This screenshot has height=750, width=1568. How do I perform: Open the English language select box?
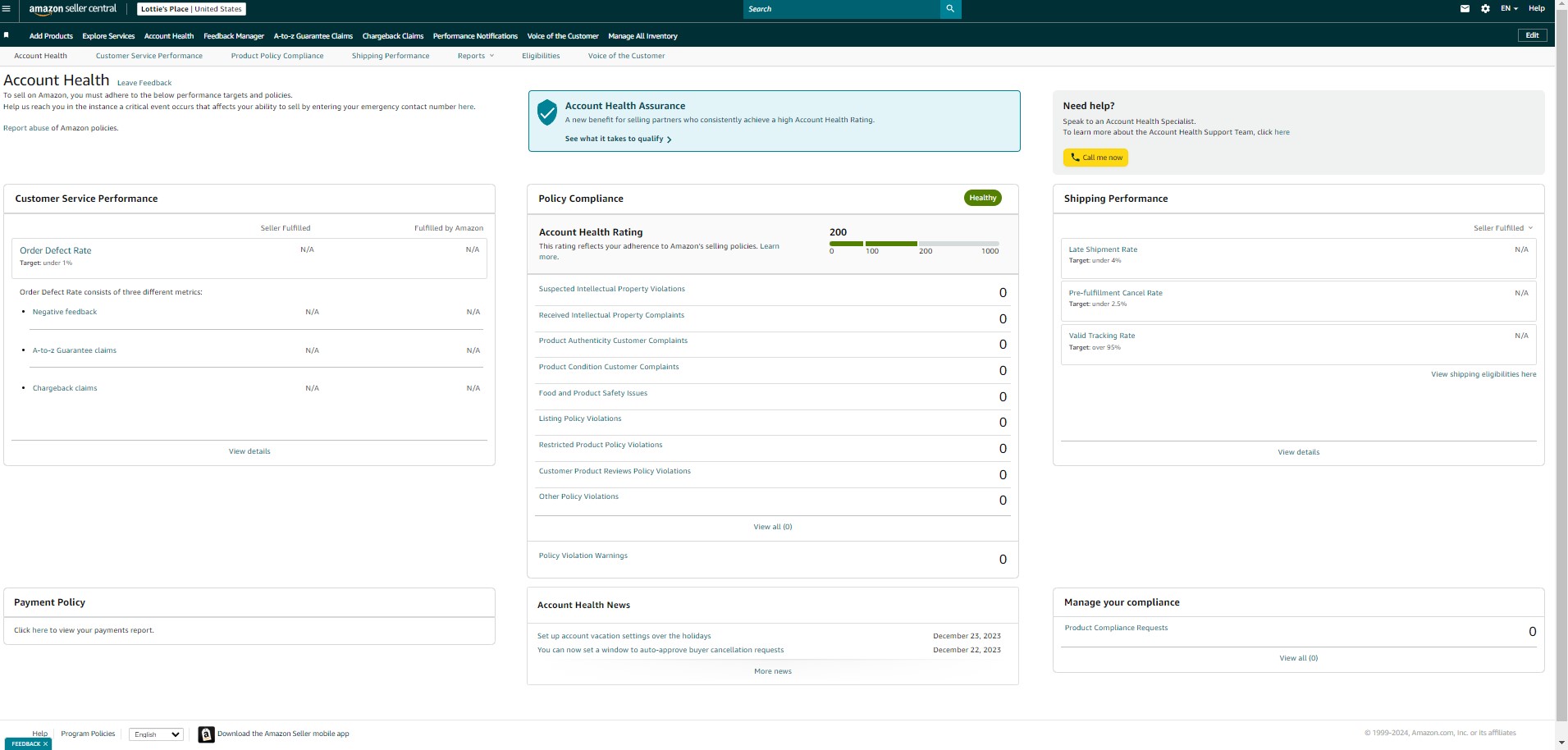pos(156,734)
